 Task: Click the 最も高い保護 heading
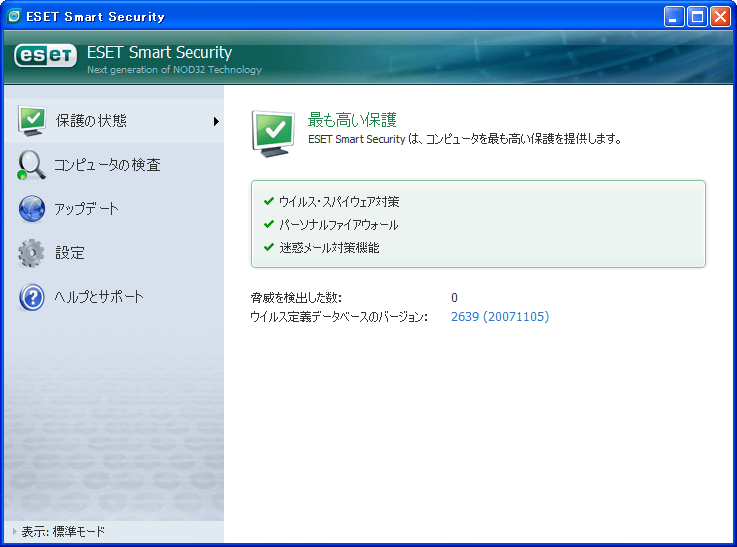pos(352,120)
